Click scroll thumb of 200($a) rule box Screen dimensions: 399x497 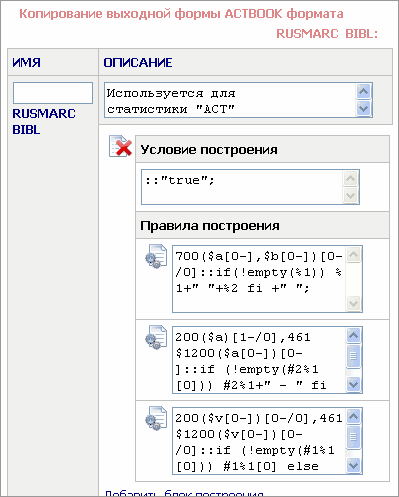coord(353,356)
